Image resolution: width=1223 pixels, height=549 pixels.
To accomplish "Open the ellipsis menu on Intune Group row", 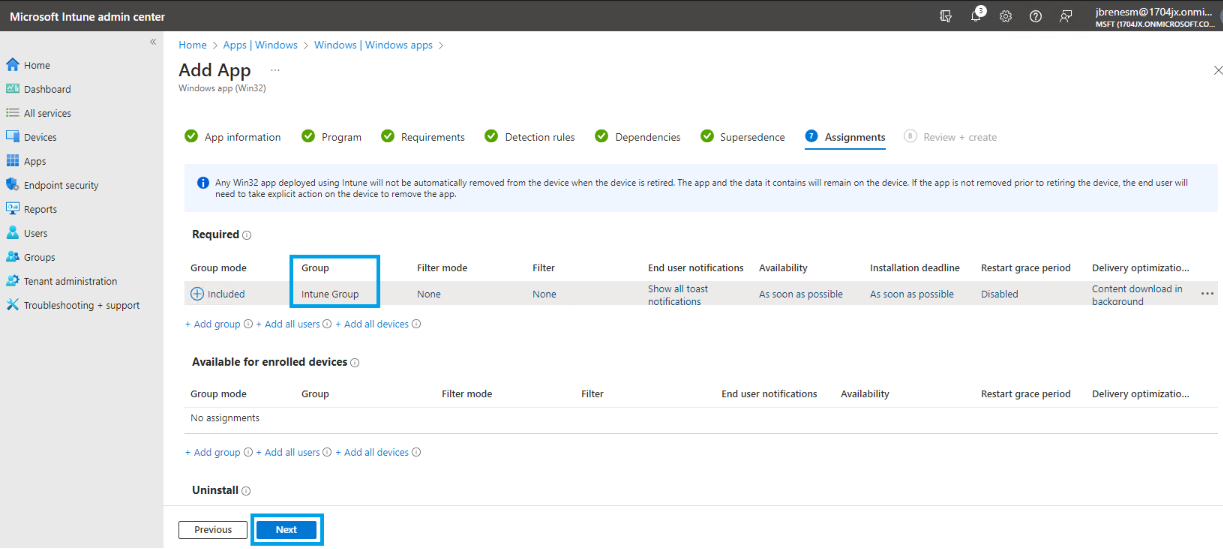I will 1207,294.
